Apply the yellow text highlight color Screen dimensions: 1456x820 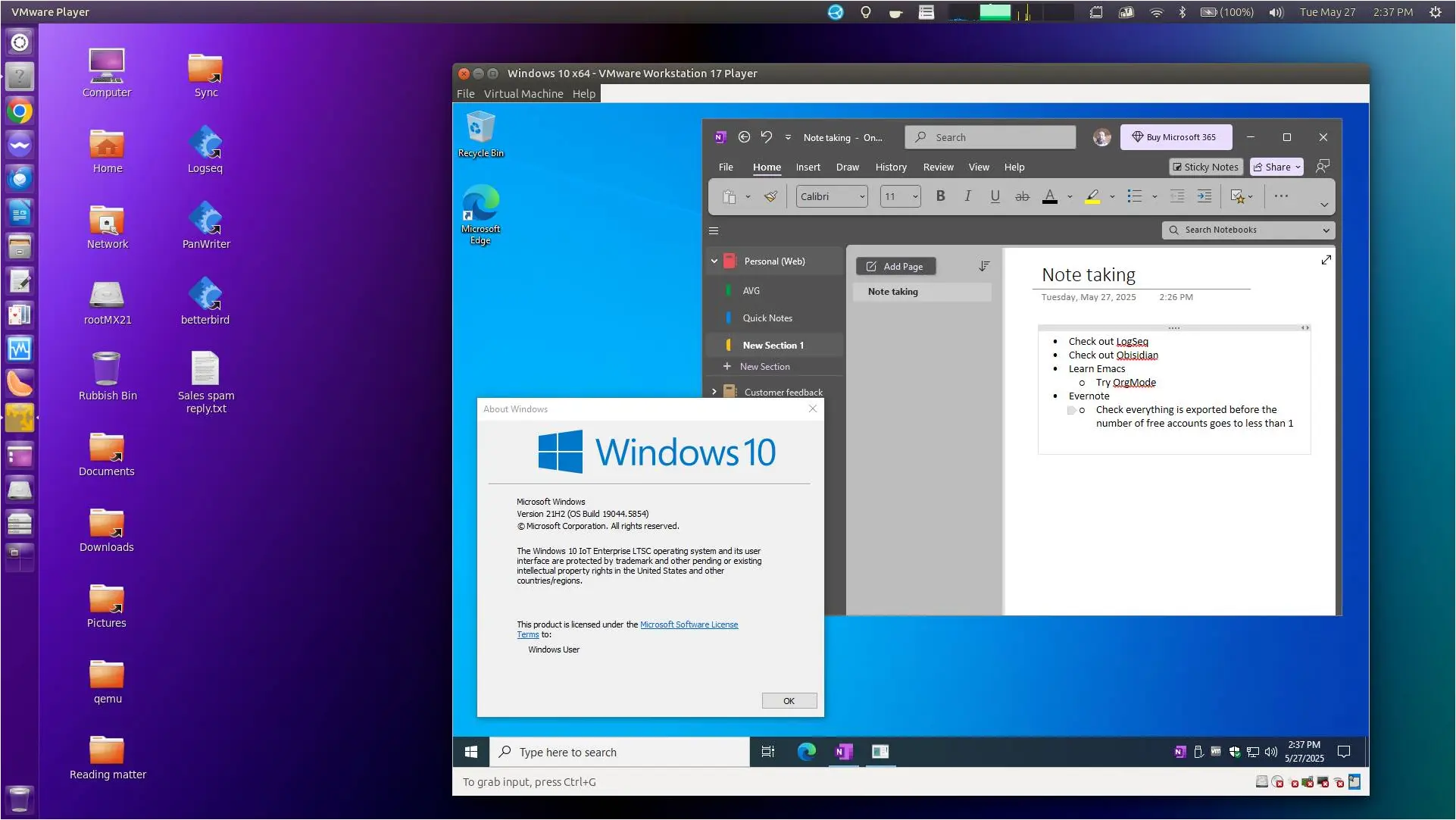pyautogui.click(x=1092, y=196)
